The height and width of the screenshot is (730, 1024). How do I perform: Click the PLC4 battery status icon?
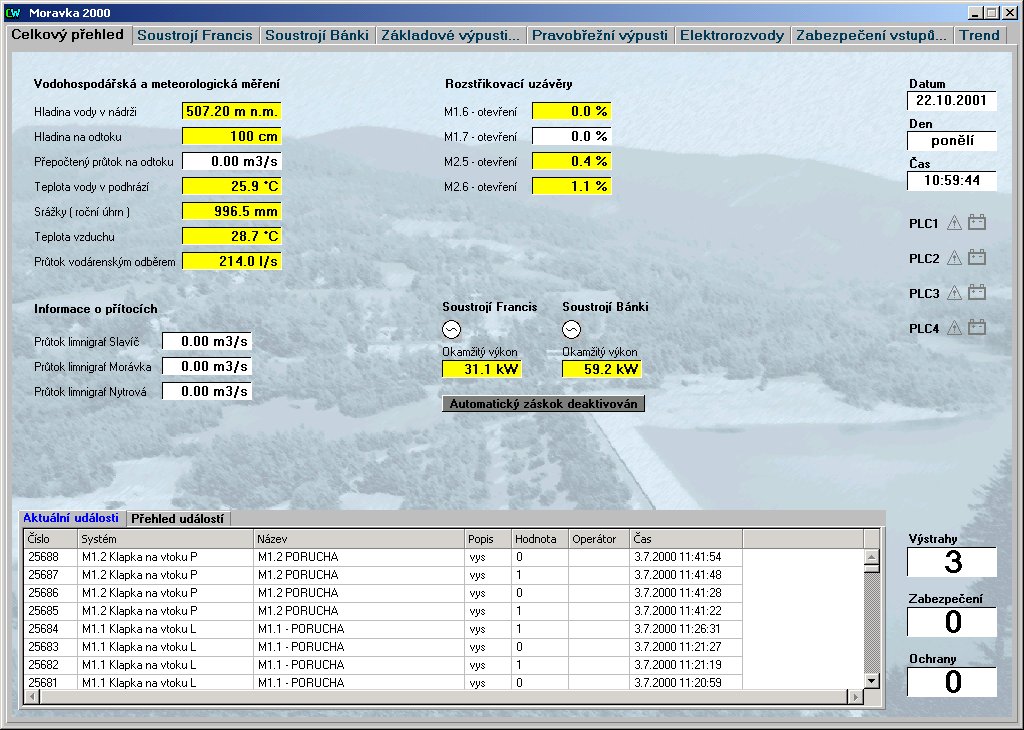point(977,328)
